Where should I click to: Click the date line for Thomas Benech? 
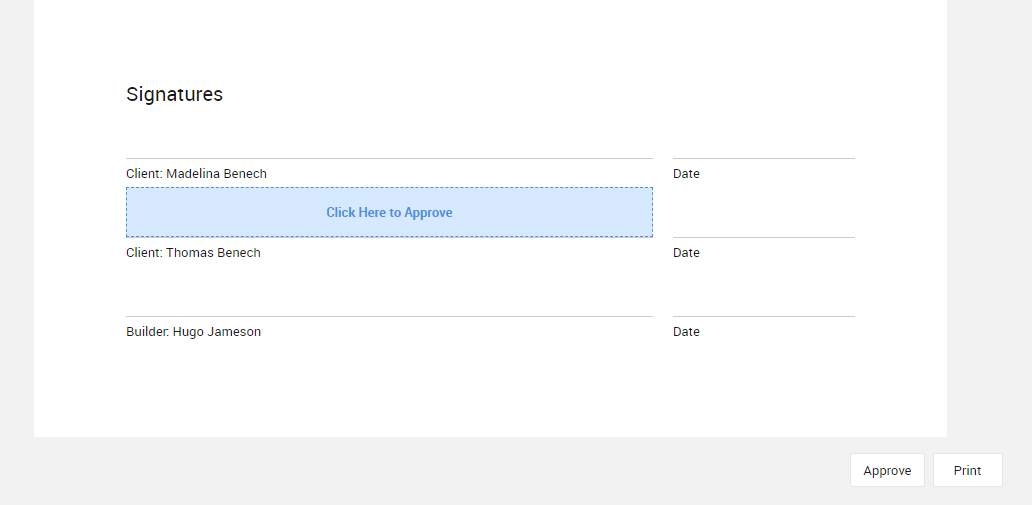(x=763, y=237)
